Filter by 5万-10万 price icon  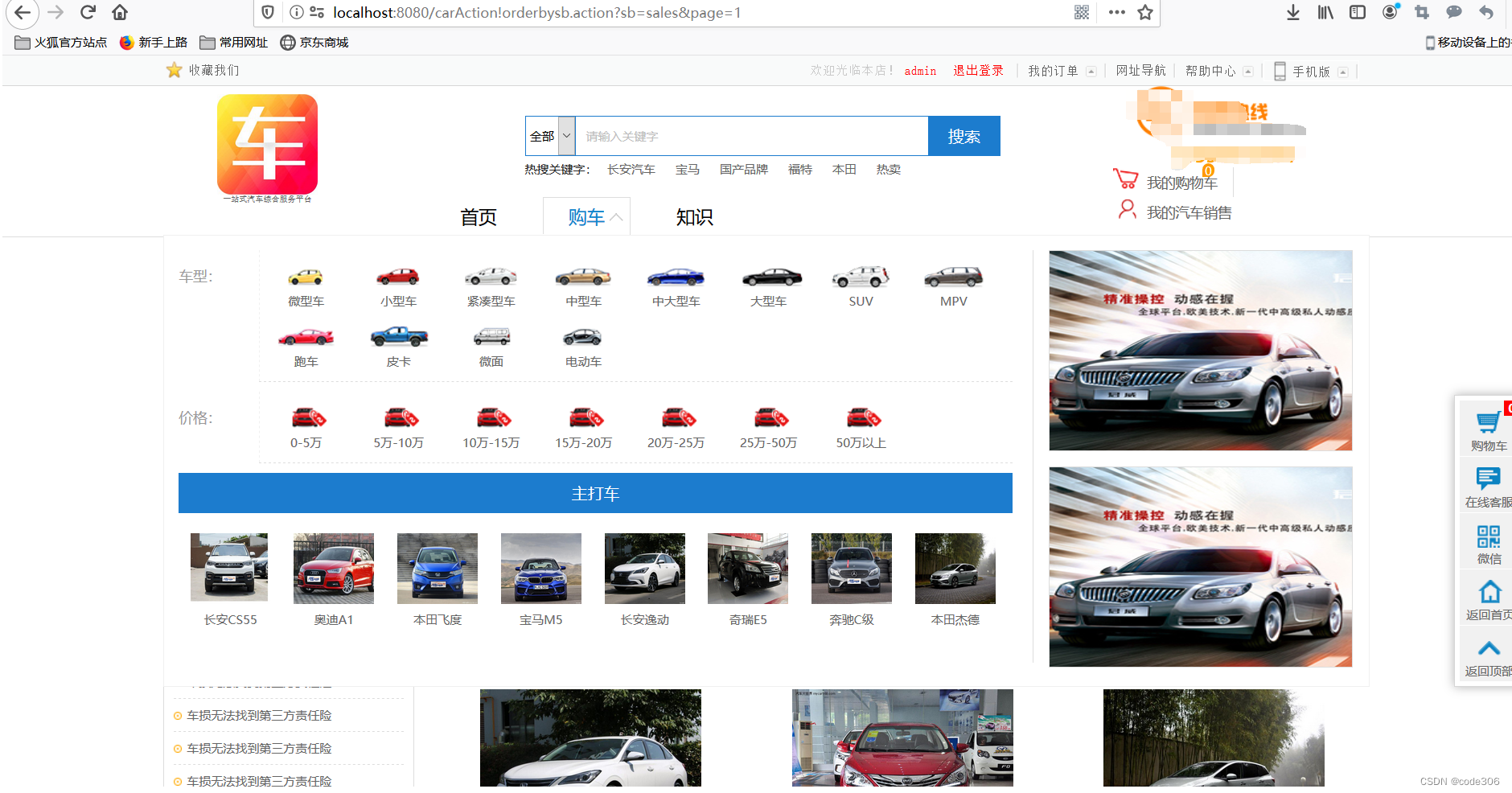[x=401, y=417]
